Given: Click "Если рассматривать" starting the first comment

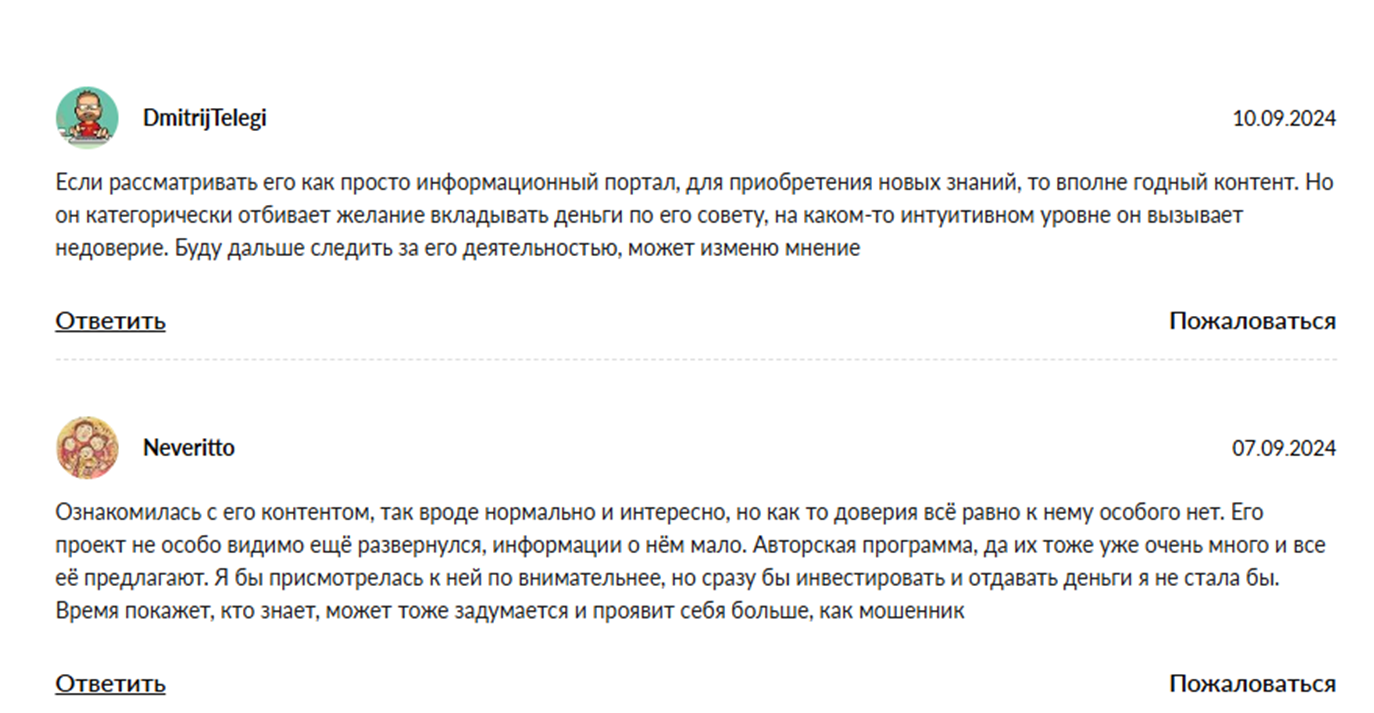Looking at the screenshot, I should click(134, 184).
